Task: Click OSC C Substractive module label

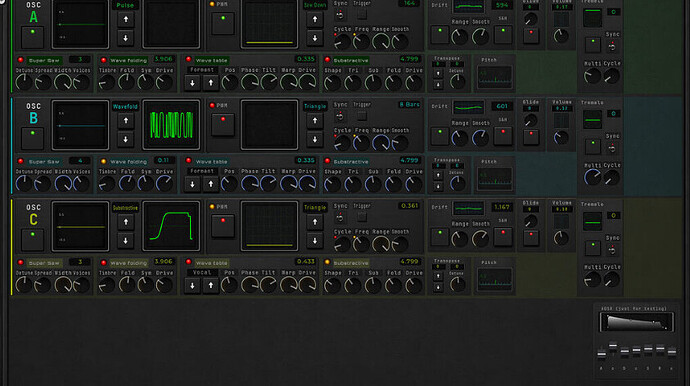Action: [351, 263]
